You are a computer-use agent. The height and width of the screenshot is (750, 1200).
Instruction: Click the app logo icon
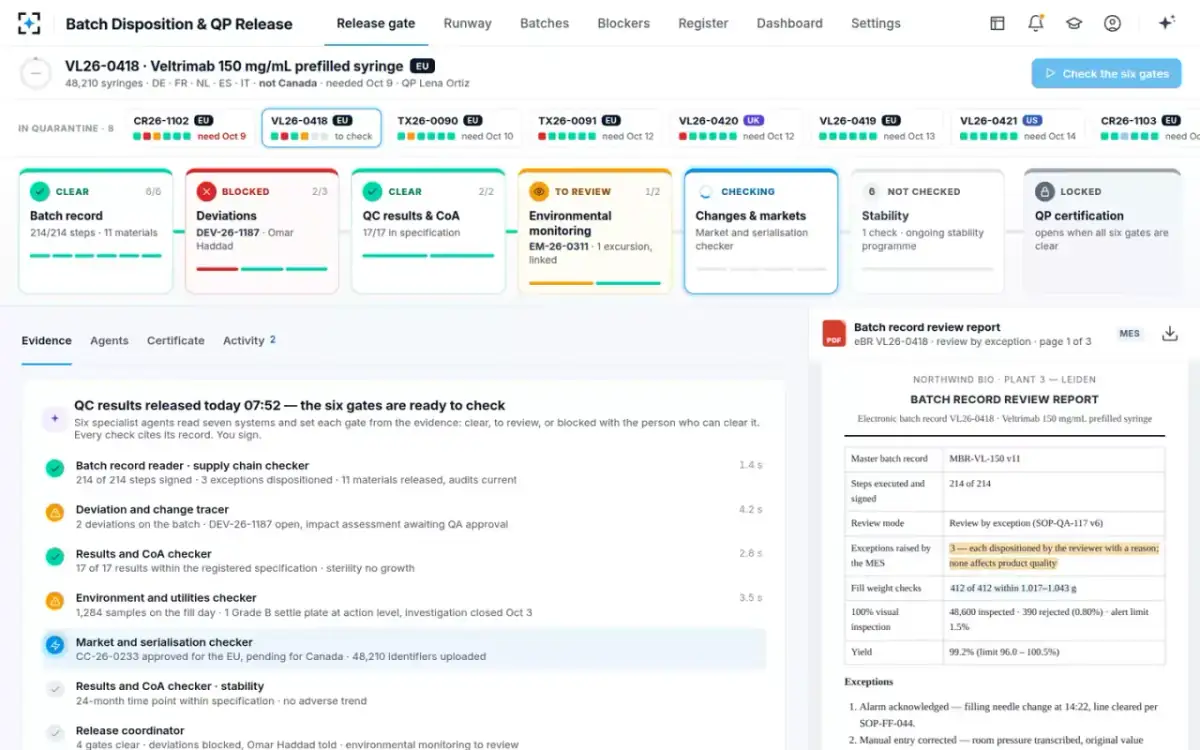pyautogui.click(x=30, y=23)
